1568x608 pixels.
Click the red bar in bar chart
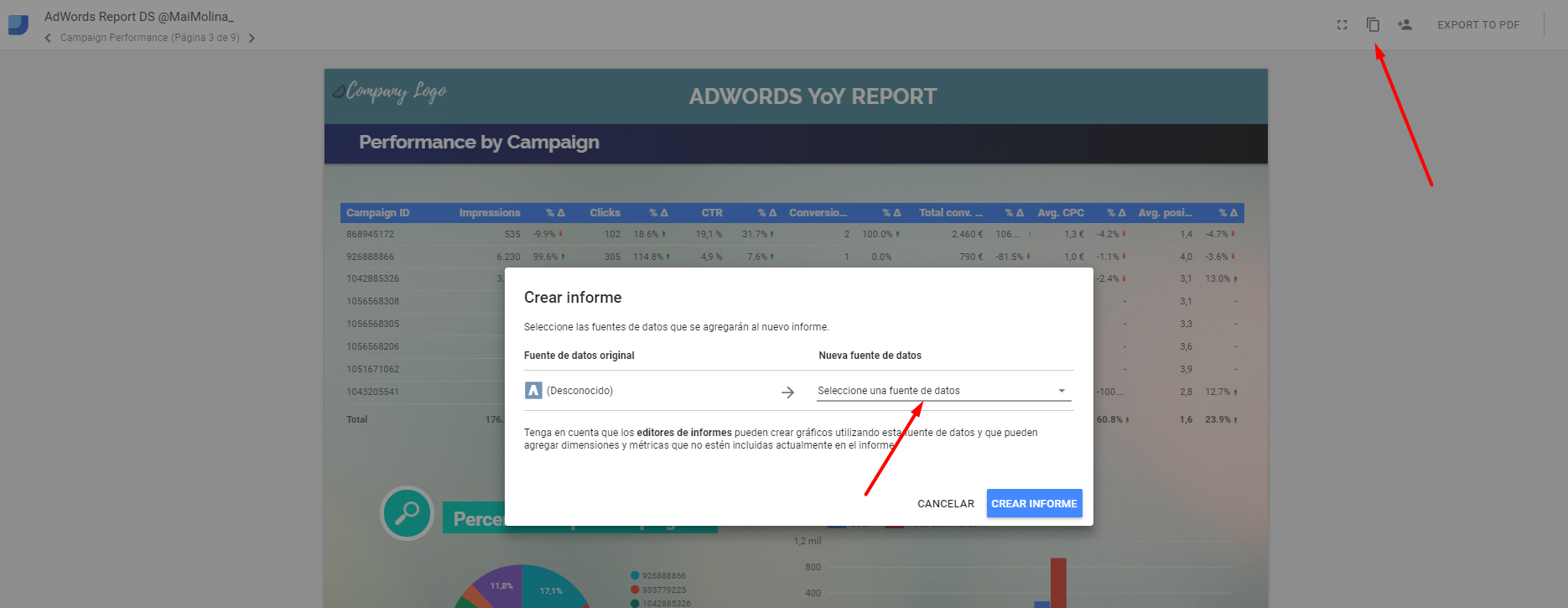tap(1058, 583)
